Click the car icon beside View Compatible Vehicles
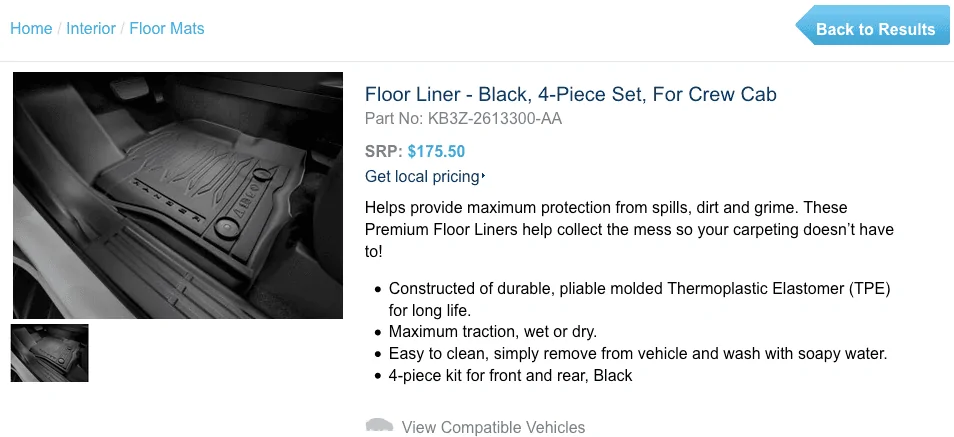The image size is (954, 437). pyautogui.click(x=379, y=425)
